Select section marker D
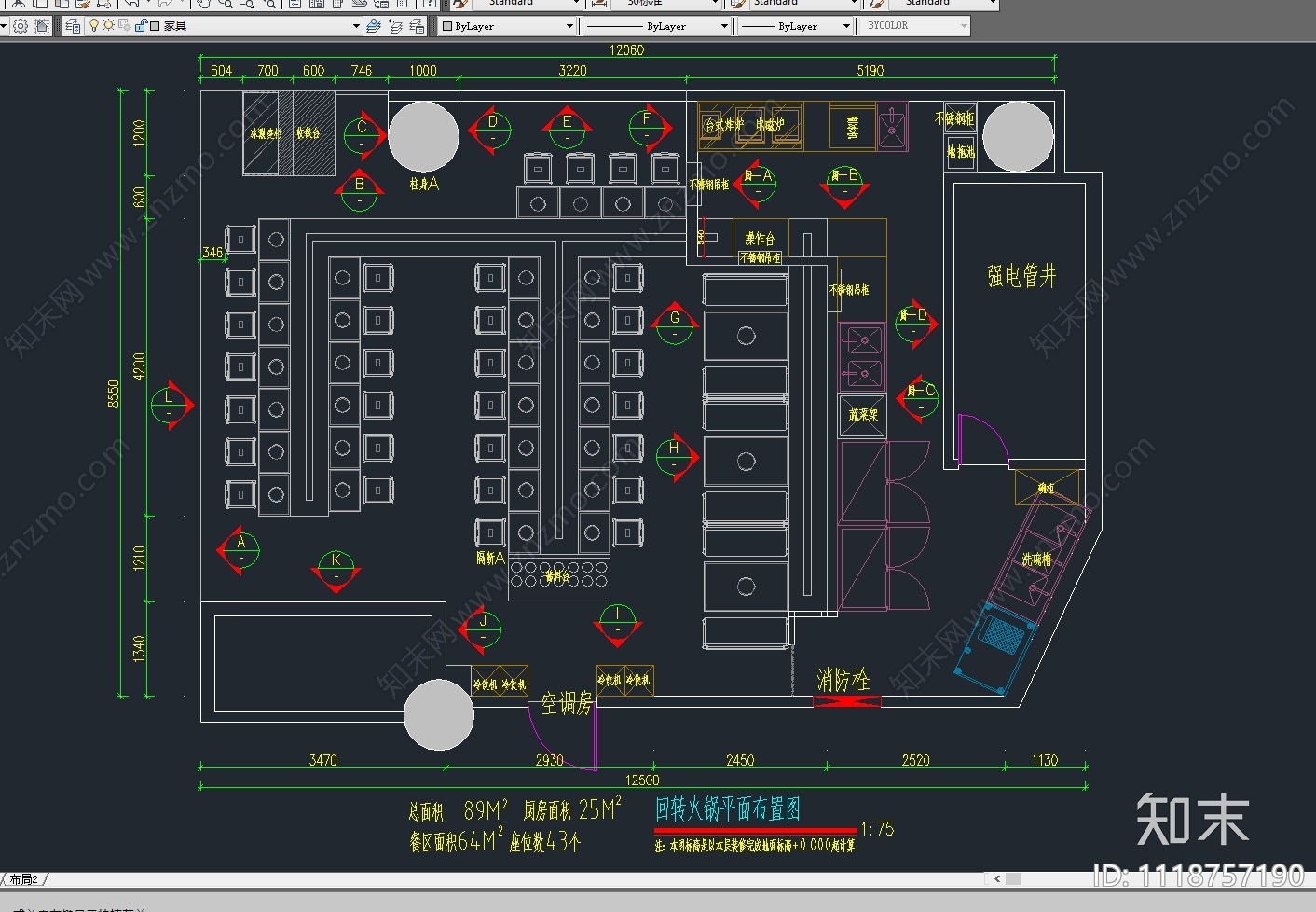 490,130
